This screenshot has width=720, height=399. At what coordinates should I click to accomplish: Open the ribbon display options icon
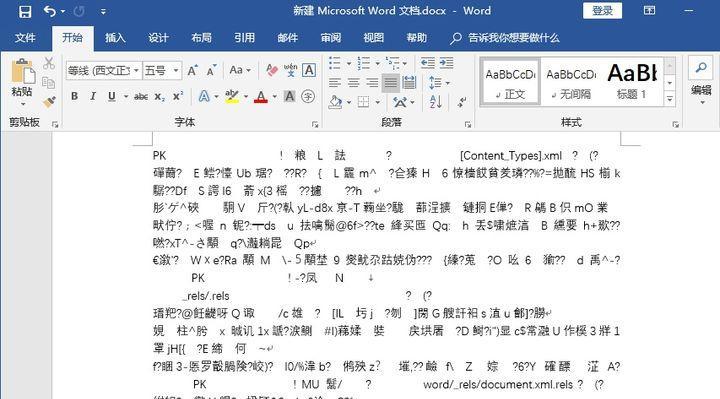tap(649, 11)
